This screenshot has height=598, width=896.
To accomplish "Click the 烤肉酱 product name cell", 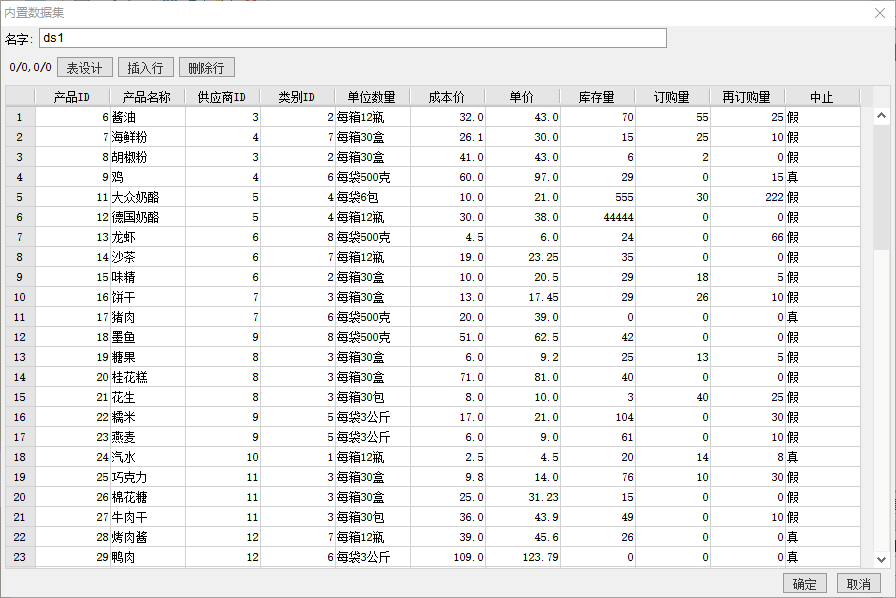I will 147,537.
